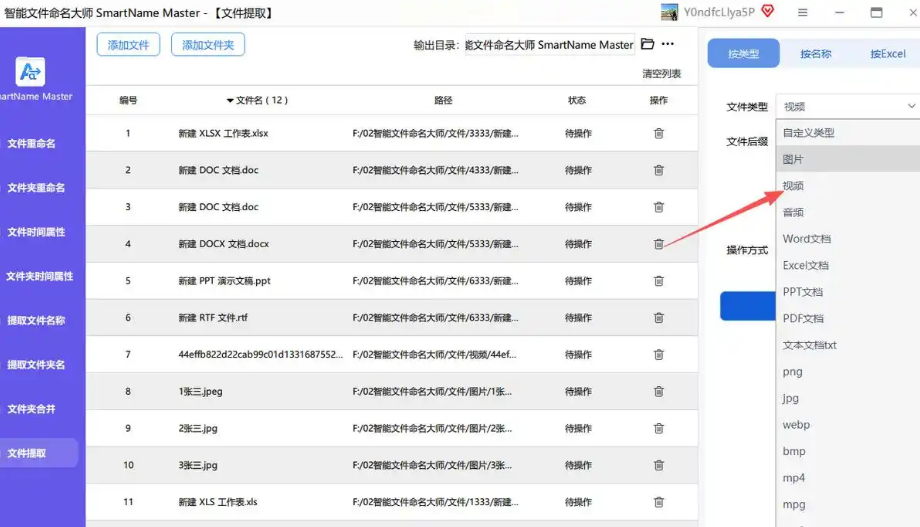The height and width of the screenshot is (527, 920).
Task: Click the blue action button on right panel
Action: point(748,306)
